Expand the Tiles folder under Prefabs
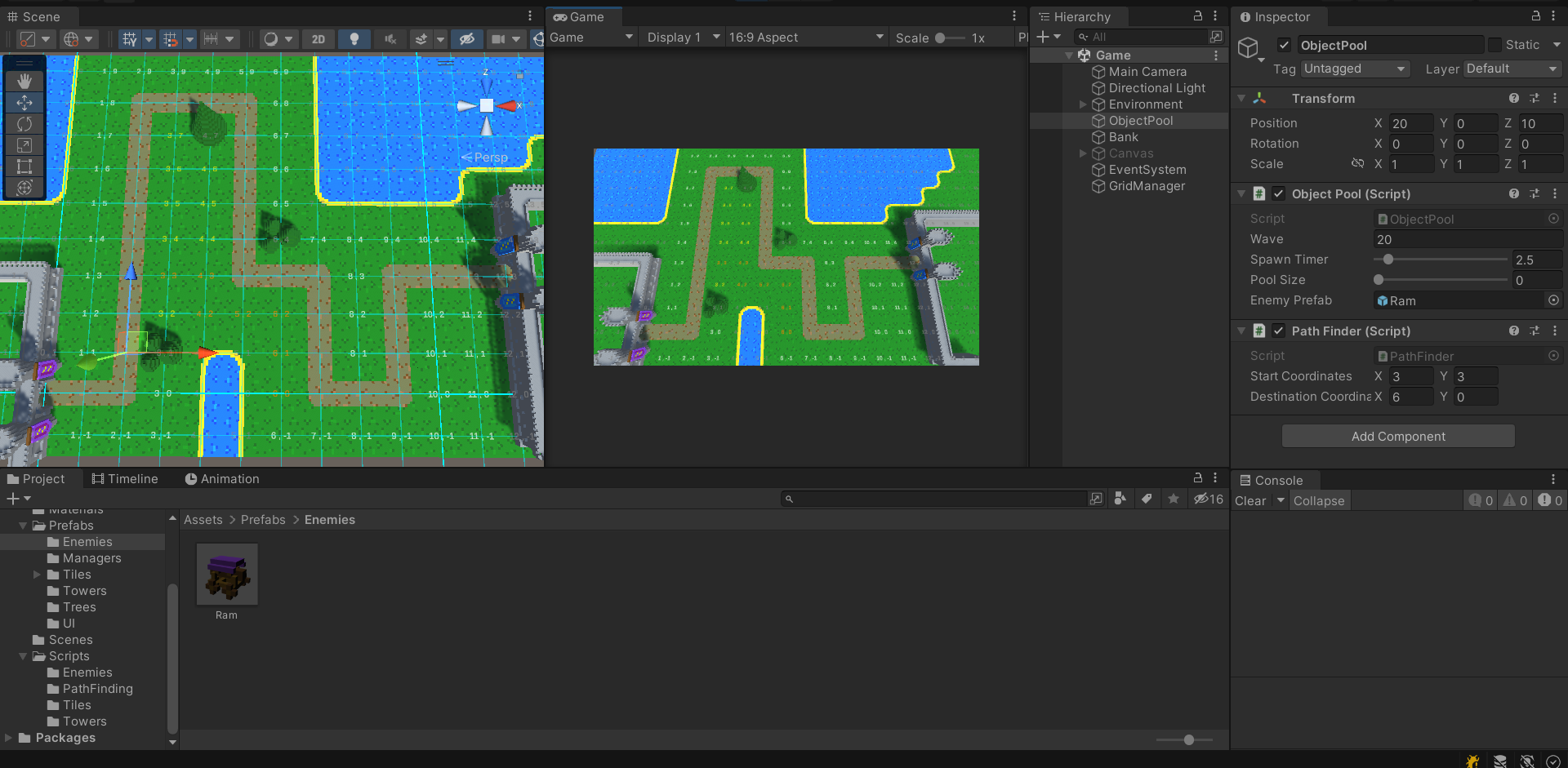 click(37, 575)
